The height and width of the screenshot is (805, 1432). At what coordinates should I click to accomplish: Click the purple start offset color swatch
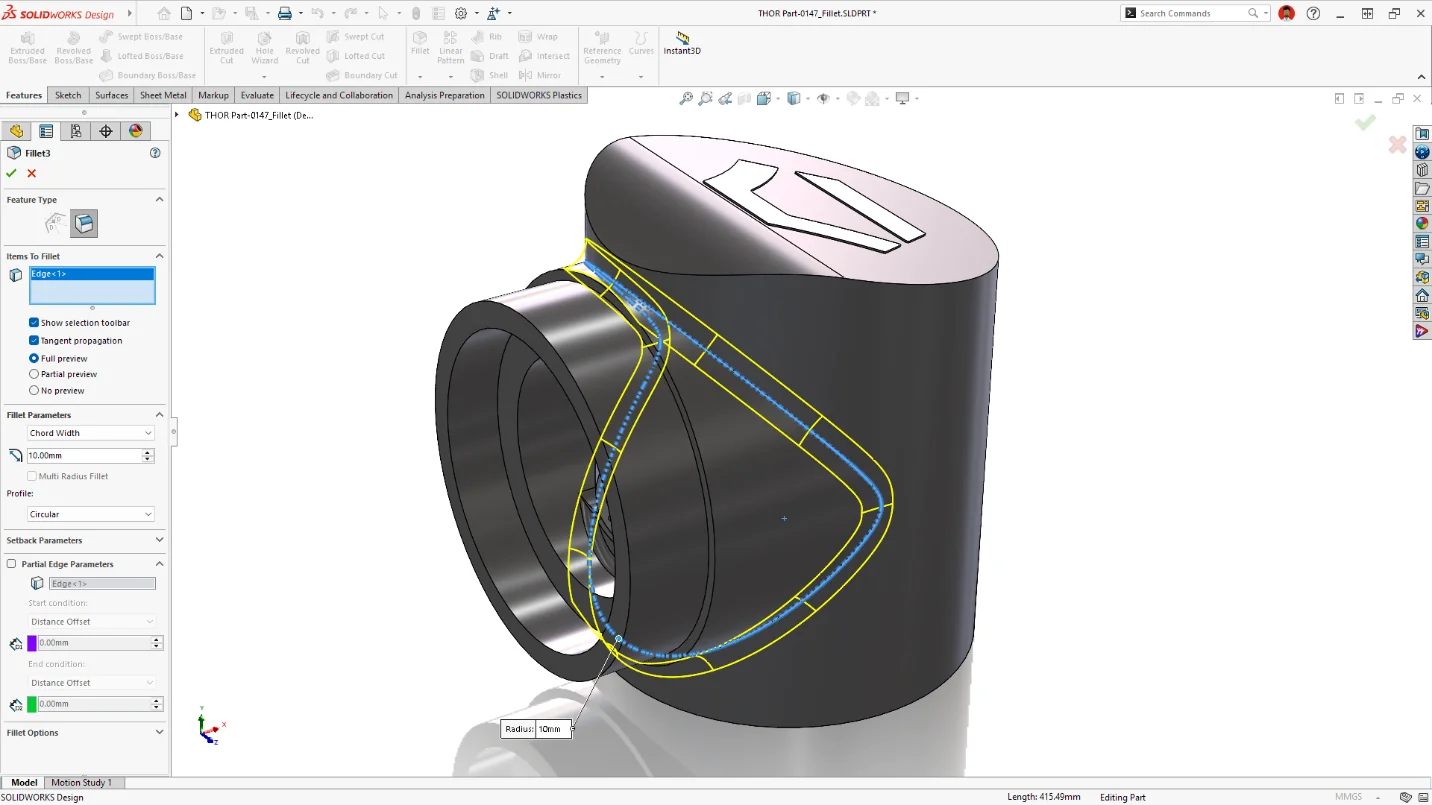32,643
